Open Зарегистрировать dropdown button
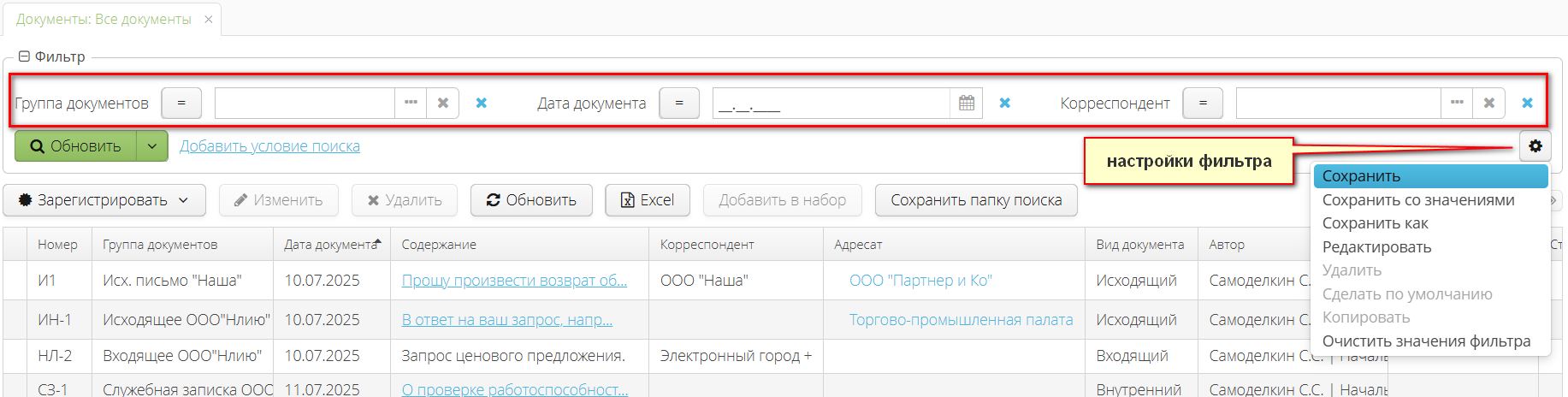The image size is (1568, 397). (104, 200)
